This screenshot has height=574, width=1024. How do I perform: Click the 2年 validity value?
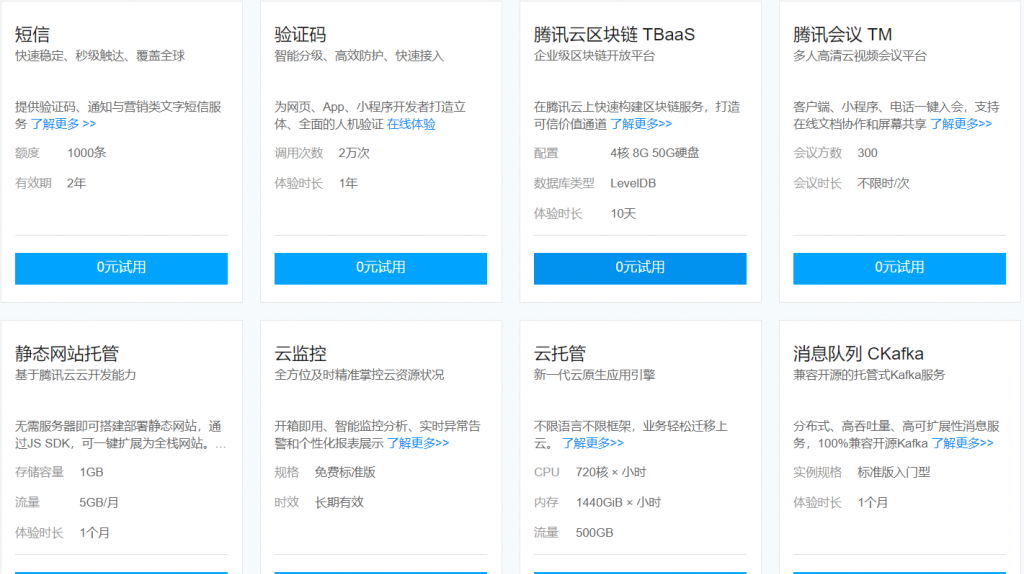(76, 183)
